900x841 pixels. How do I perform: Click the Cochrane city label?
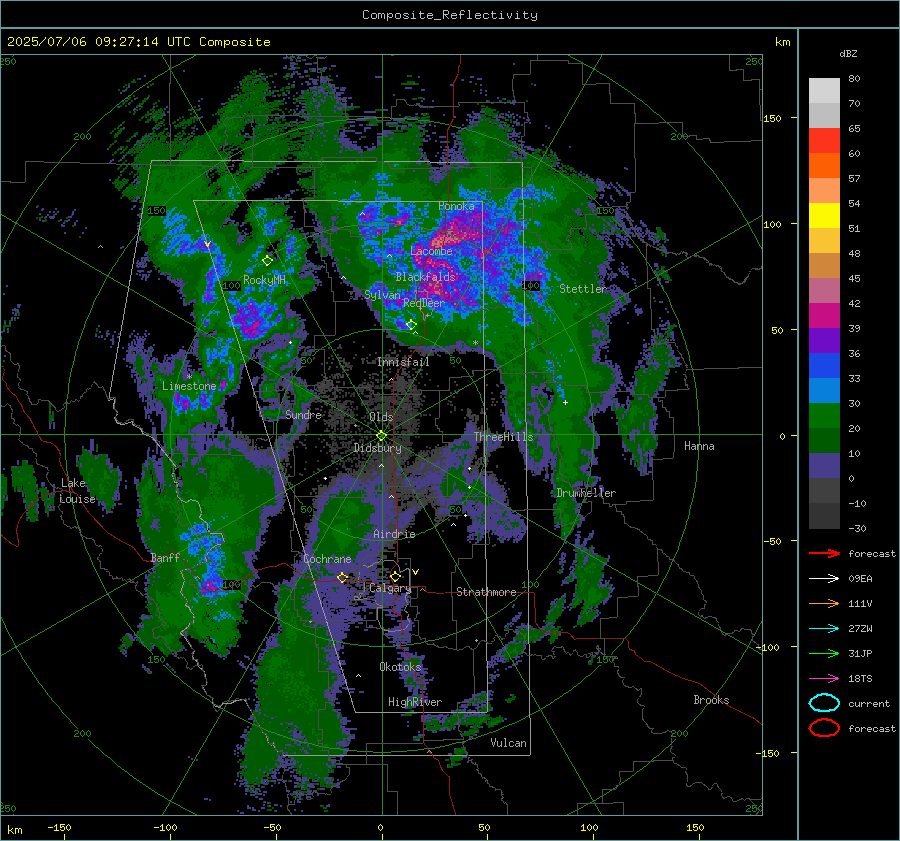click(327, 559)
